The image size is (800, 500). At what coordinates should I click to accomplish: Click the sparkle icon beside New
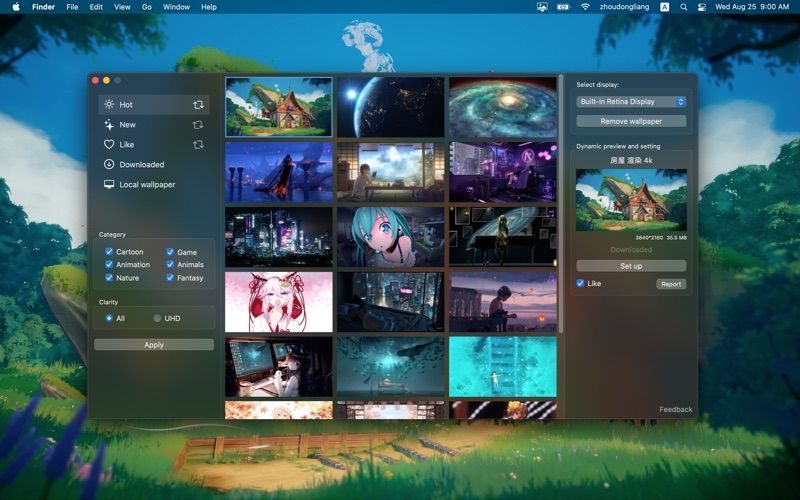[x=109, y=124]
